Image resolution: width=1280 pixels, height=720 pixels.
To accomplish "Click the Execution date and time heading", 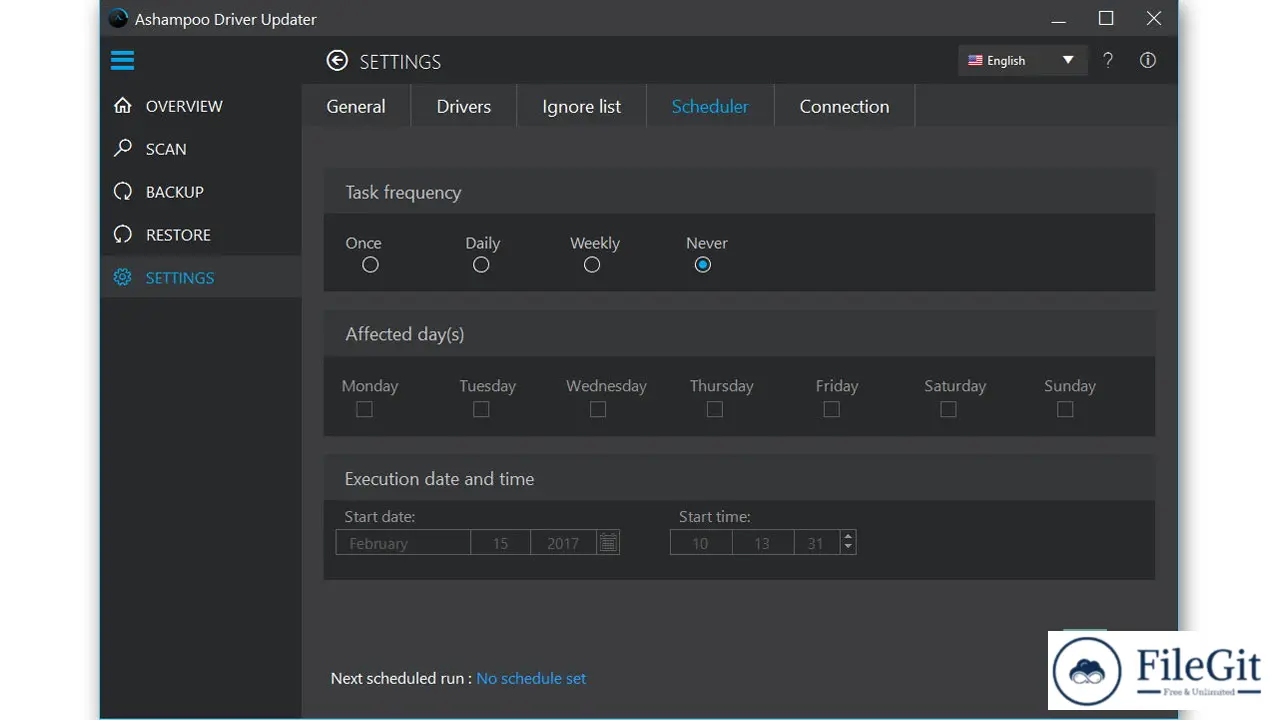I will coord(439,479).
